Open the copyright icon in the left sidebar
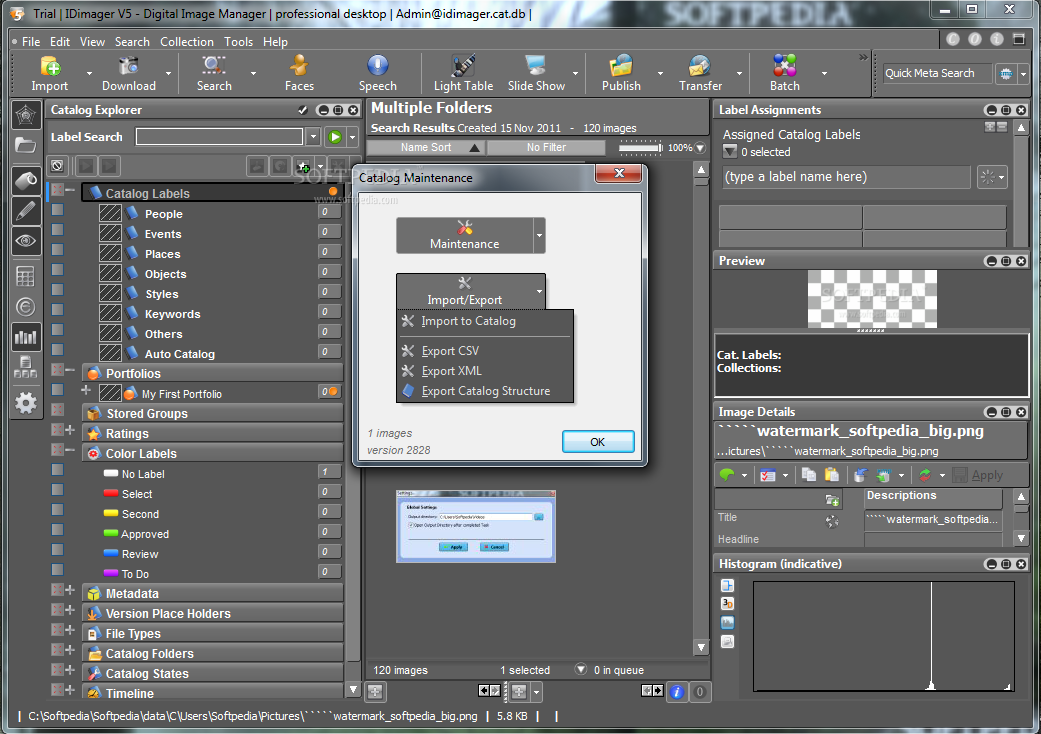Viewport: 1041px width, 734px height. pos(26,307)
